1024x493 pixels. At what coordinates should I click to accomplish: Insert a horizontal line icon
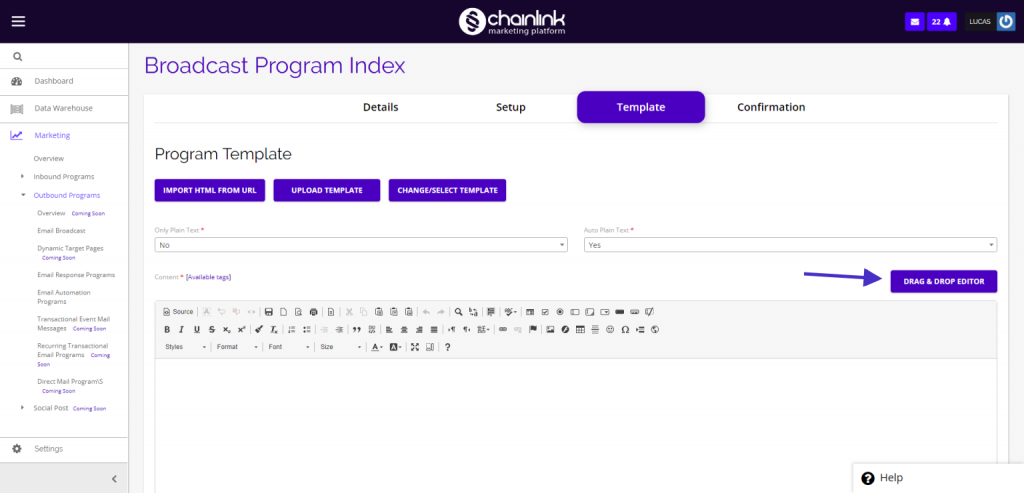595,329
